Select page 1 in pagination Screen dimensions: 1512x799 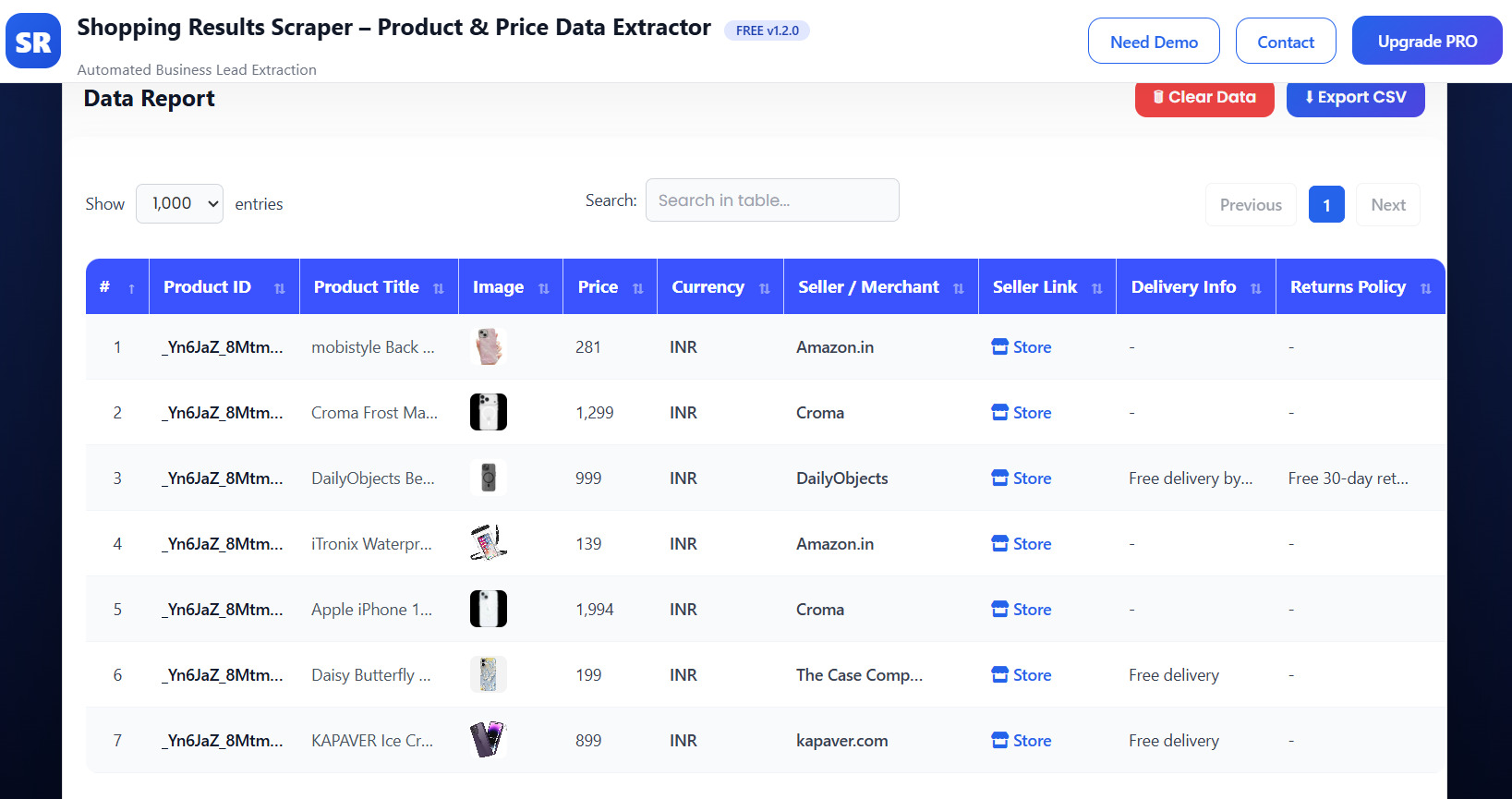(1326, 205)
